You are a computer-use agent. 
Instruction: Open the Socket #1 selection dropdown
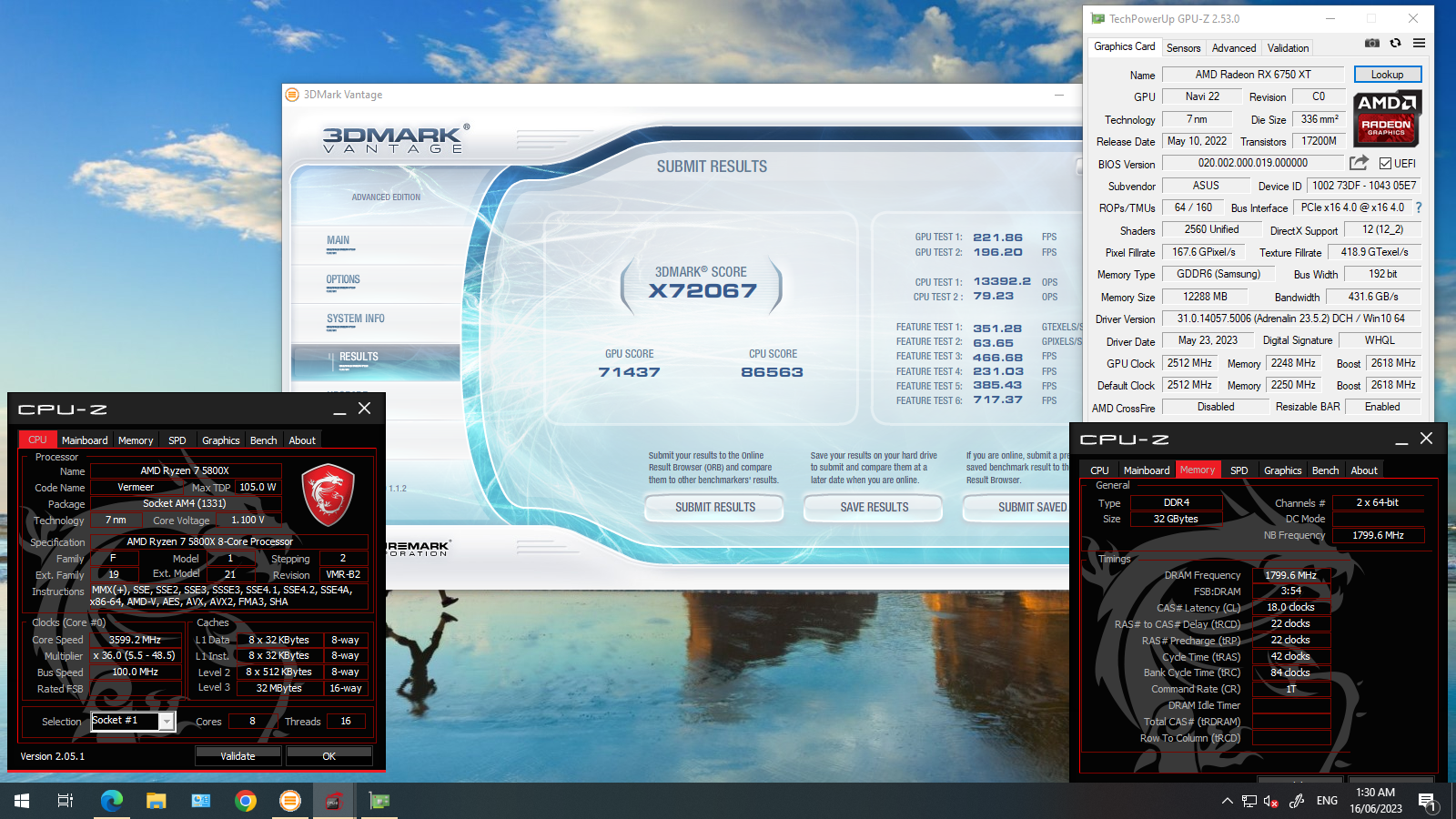coord(167,722)
